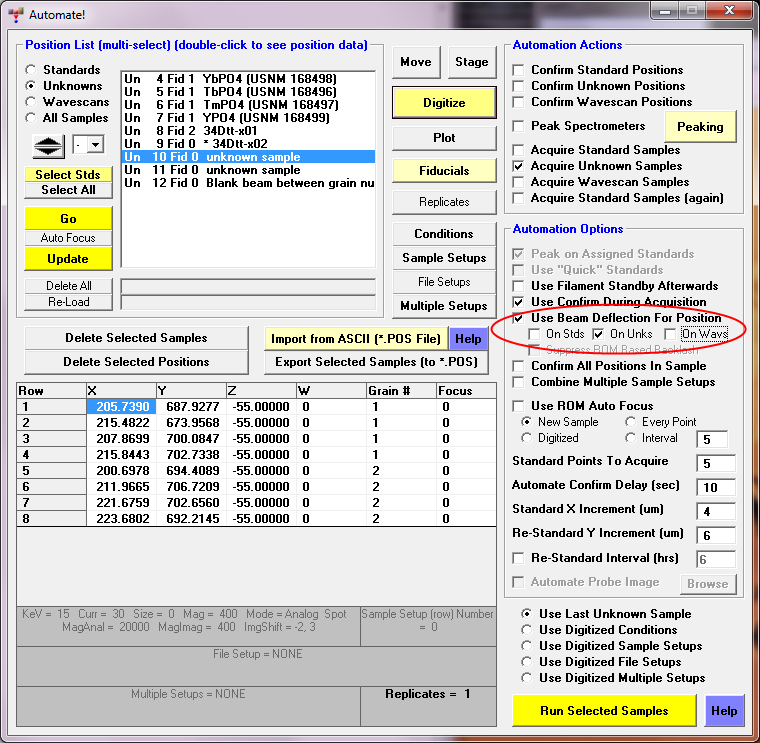Click the Sample Setups button
The height and width of the screenshot is (743, 760).
pos(444,258)
